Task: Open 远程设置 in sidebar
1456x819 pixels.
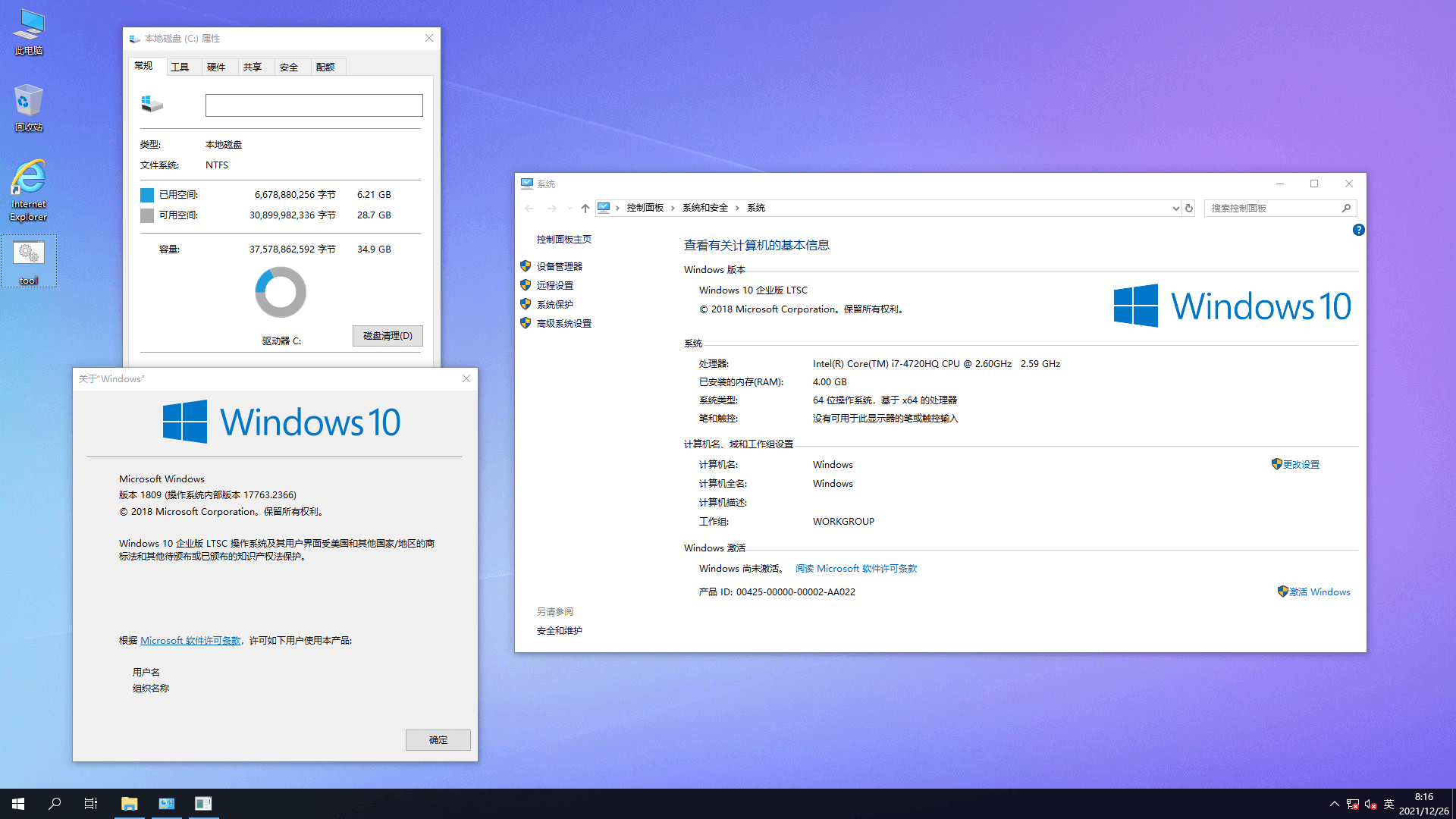Action: point(554,285)
